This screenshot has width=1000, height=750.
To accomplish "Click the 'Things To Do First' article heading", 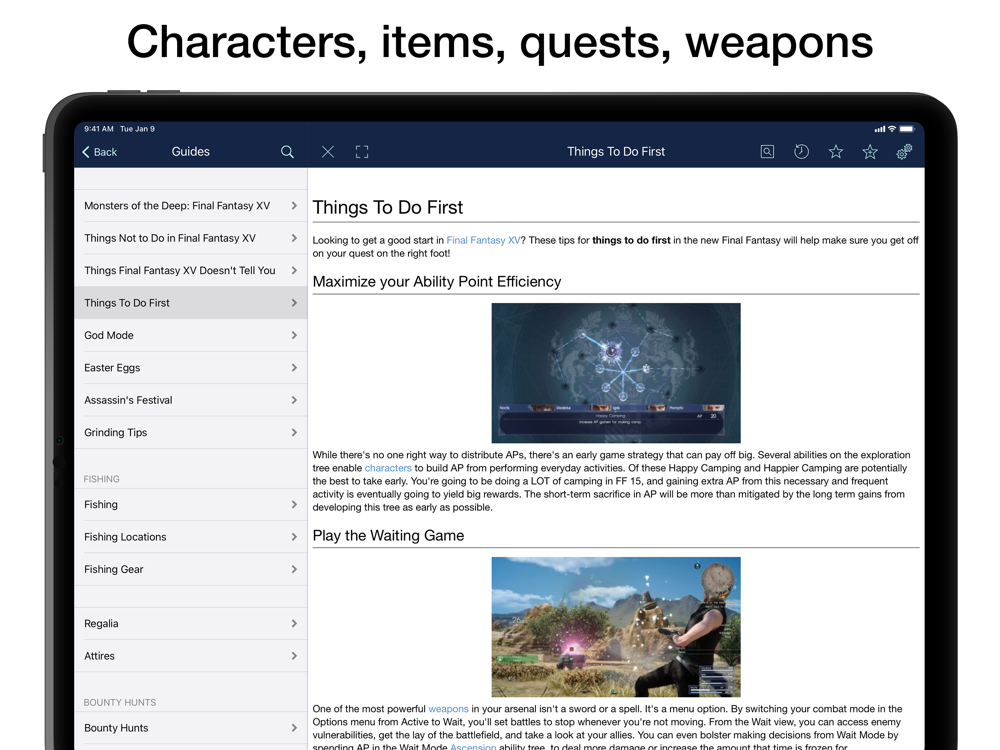I will [388, 207].
